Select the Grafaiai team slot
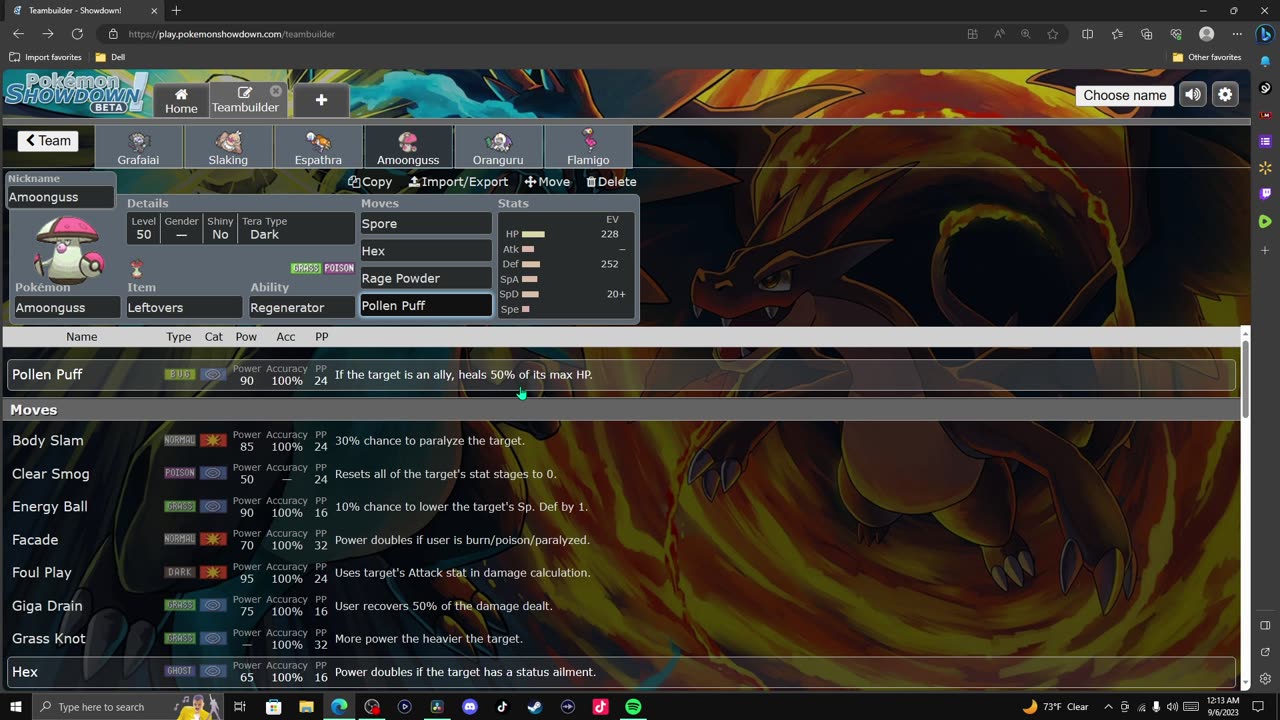This screenshot has width=1280, height=720. pyautogui.click(x=138, y=148)
